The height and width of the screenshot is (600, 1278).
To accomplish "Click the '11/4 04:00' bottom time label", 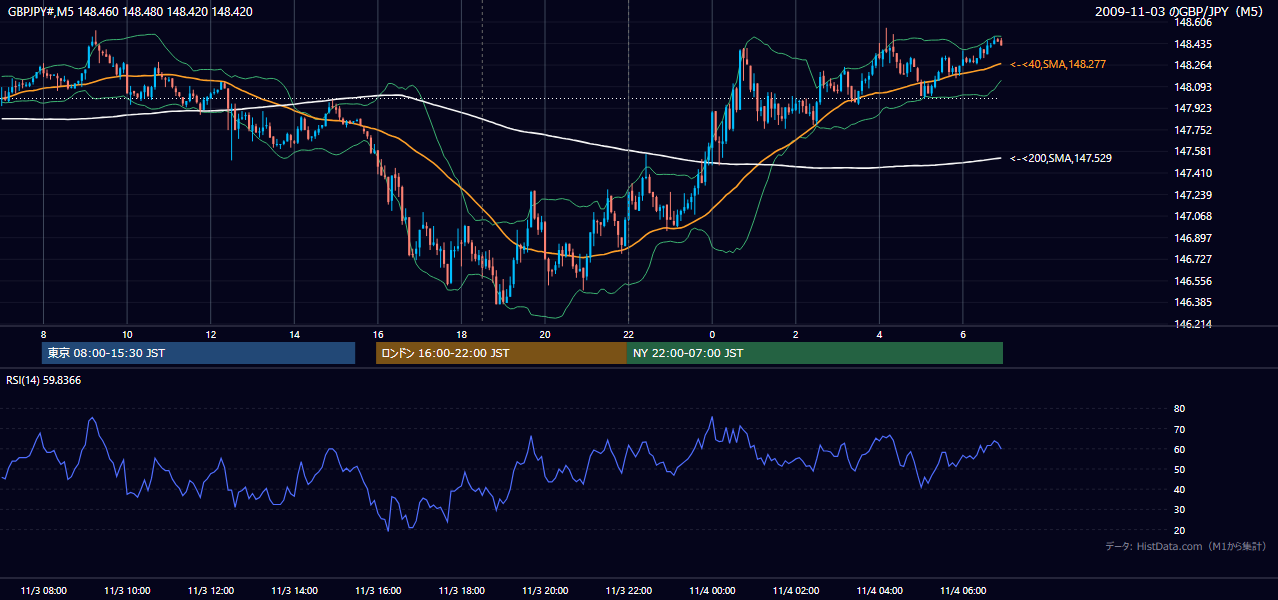I will pos(878,591).
